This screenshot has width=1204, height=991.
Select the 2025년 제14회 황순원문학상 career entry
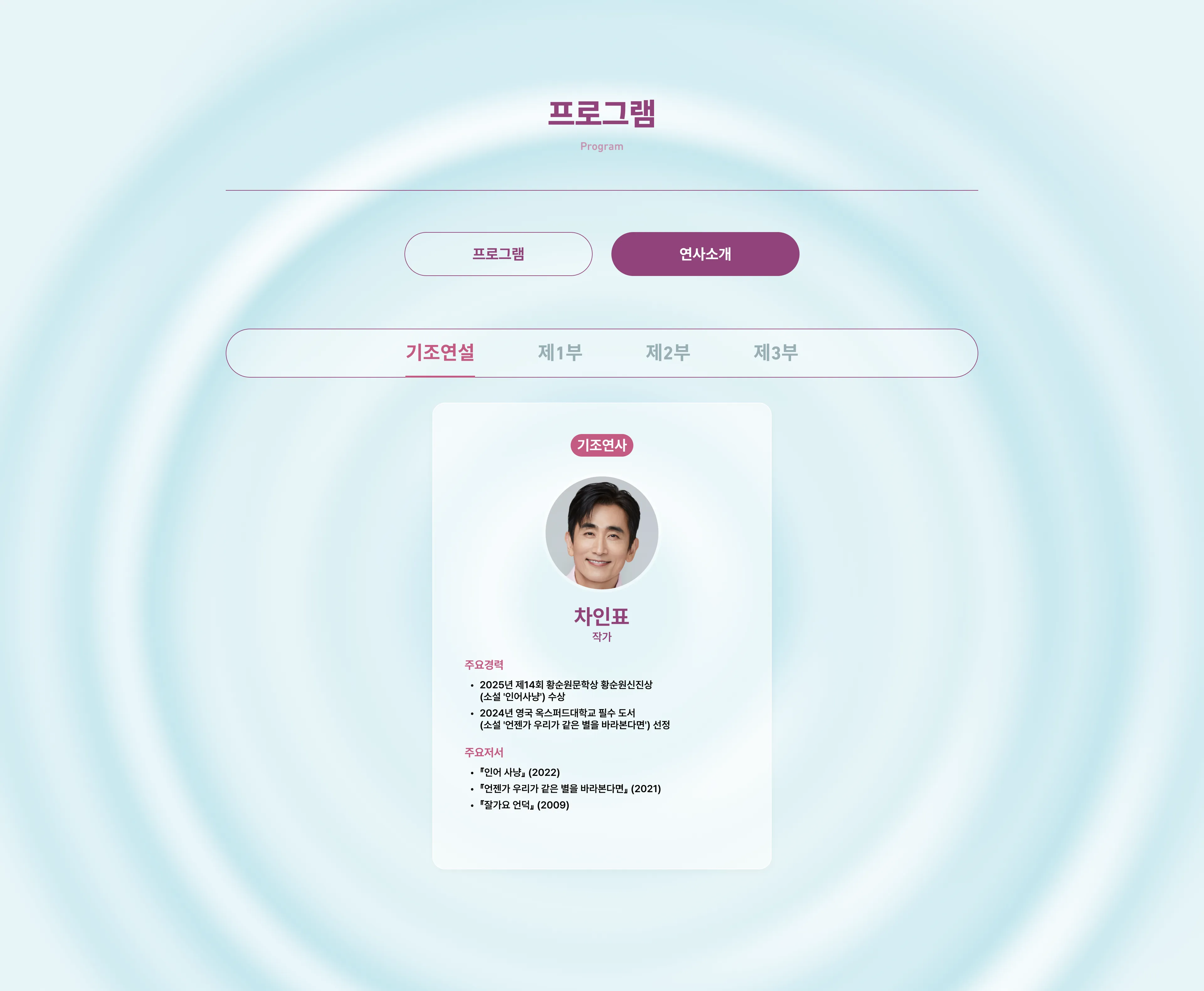click(566, 690)
